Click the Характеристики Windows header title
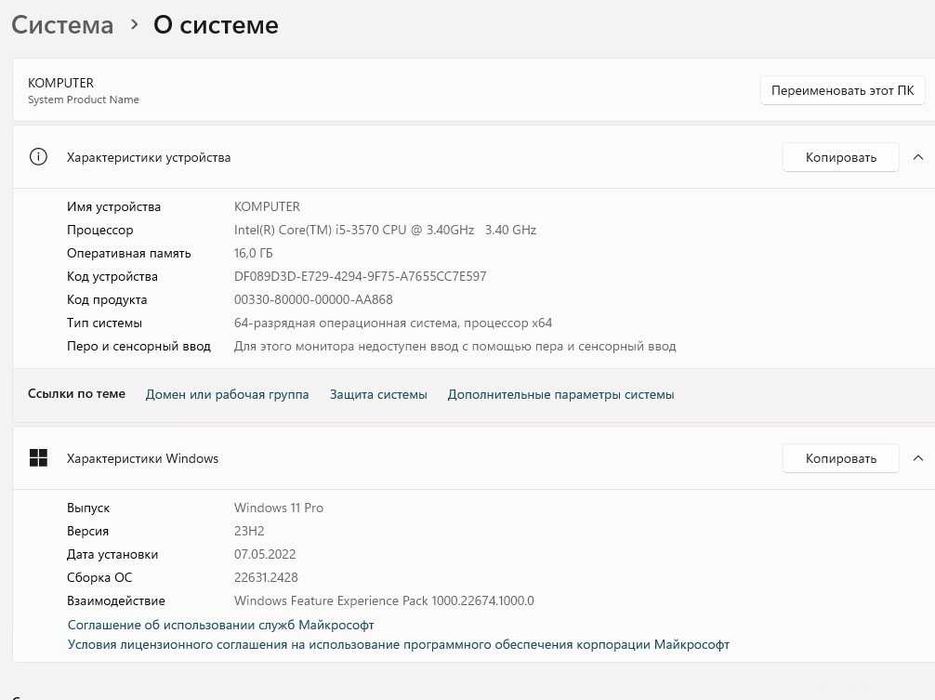Screen dimensions: 935x700 coord(143,459)
